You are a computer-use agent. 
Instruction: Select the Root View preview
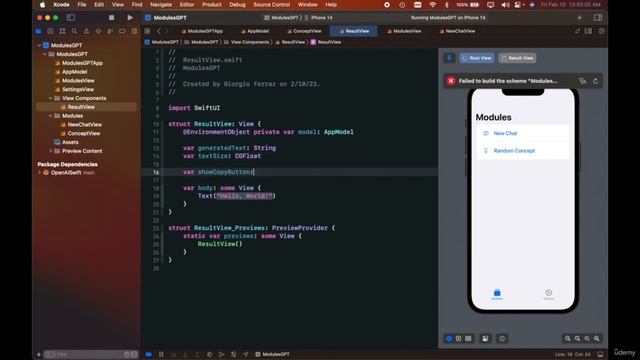pos(477,58)
